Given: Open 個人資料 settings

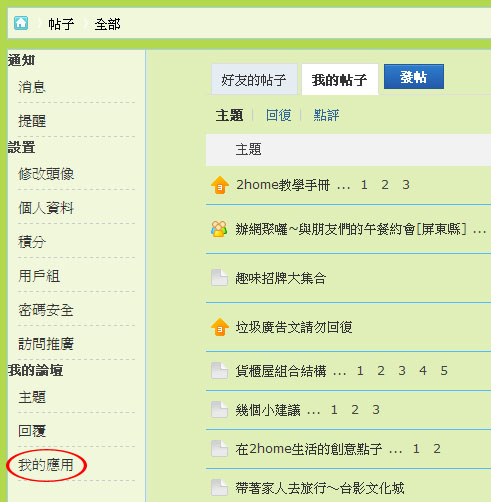Looking at the screenshot, I should (46, 208).
